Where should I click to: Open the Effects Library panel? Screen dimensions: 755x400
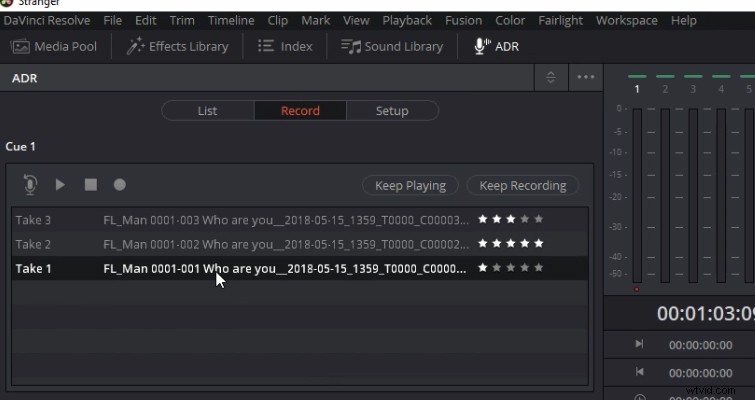(177, 46)
